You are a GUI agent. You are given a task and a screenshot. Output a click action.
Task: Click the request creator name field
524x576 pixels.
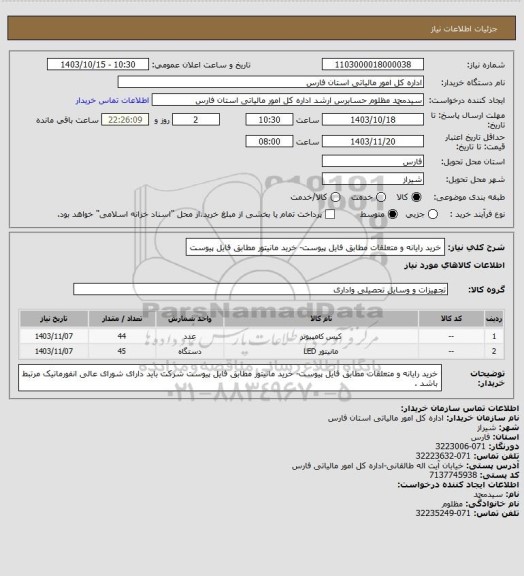point(288,100)
